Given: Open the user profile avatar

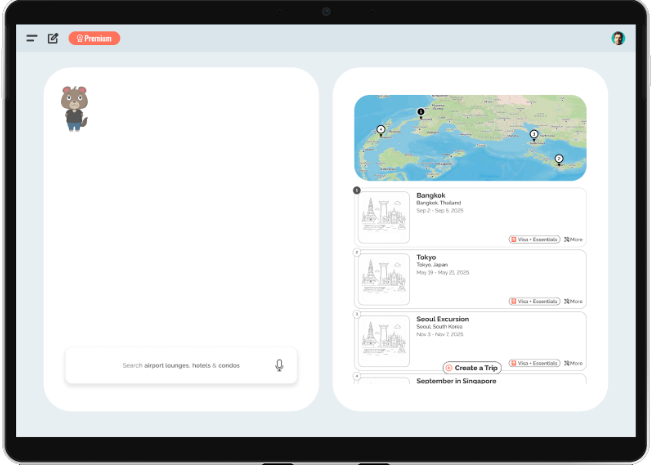Looking at the screenshot, I should [618, 38].
